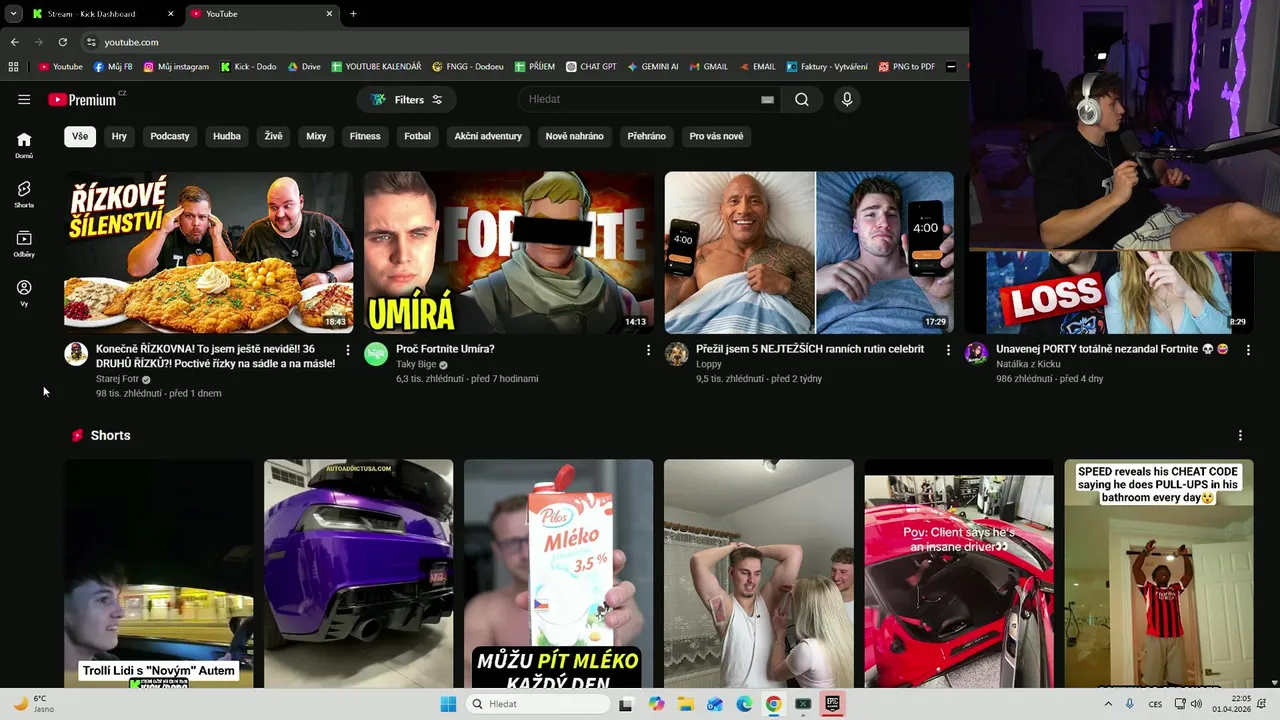Open more options for Proč Fortnite Umírá
This screenshot has height=720, width=1280.
click(x=648, y=350)
